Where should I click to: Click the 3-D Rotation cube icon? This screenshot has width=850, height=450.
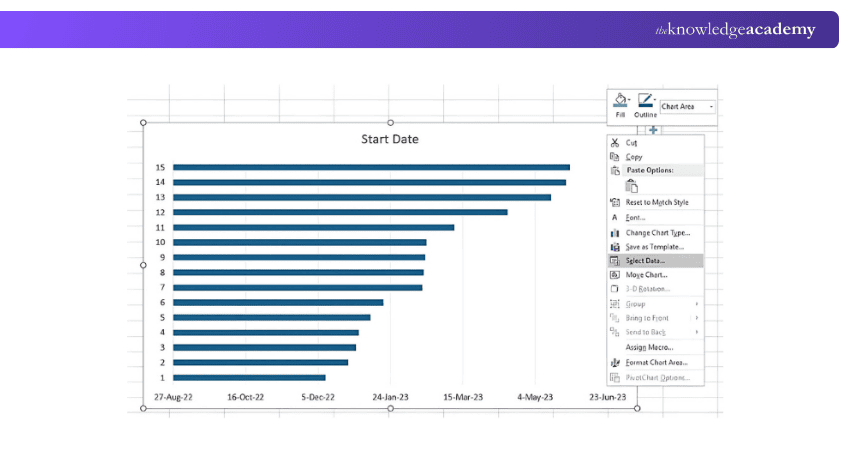click(615, 289)
